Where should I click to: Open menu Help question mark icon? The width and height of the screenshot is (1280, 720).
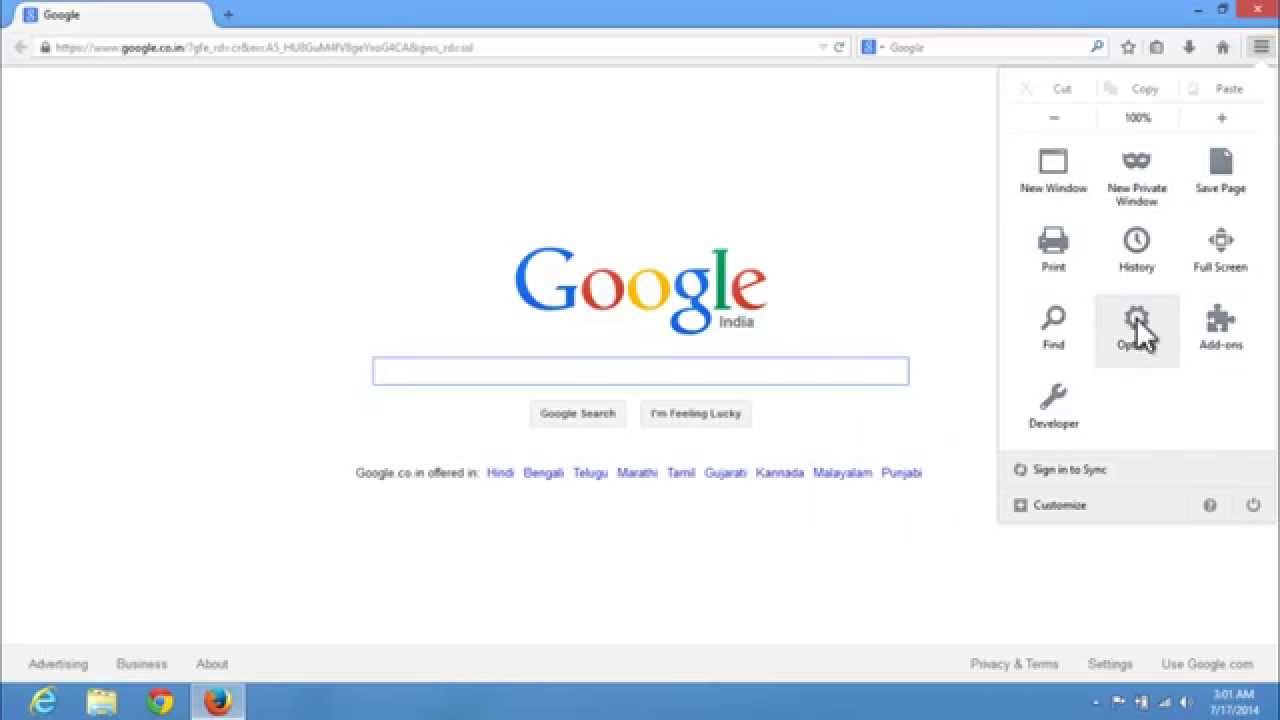click(1210, 505)
